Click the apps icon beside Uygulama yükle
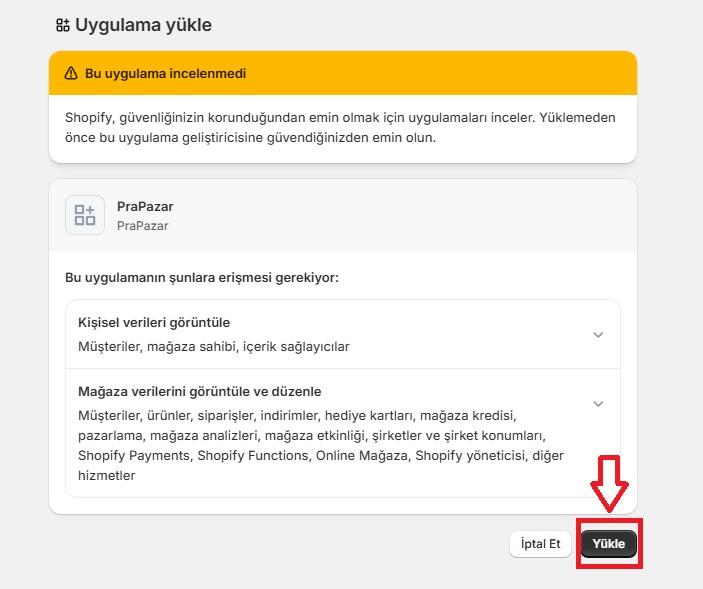This screenshot has height=589, width=703. (x=63, y=25)
